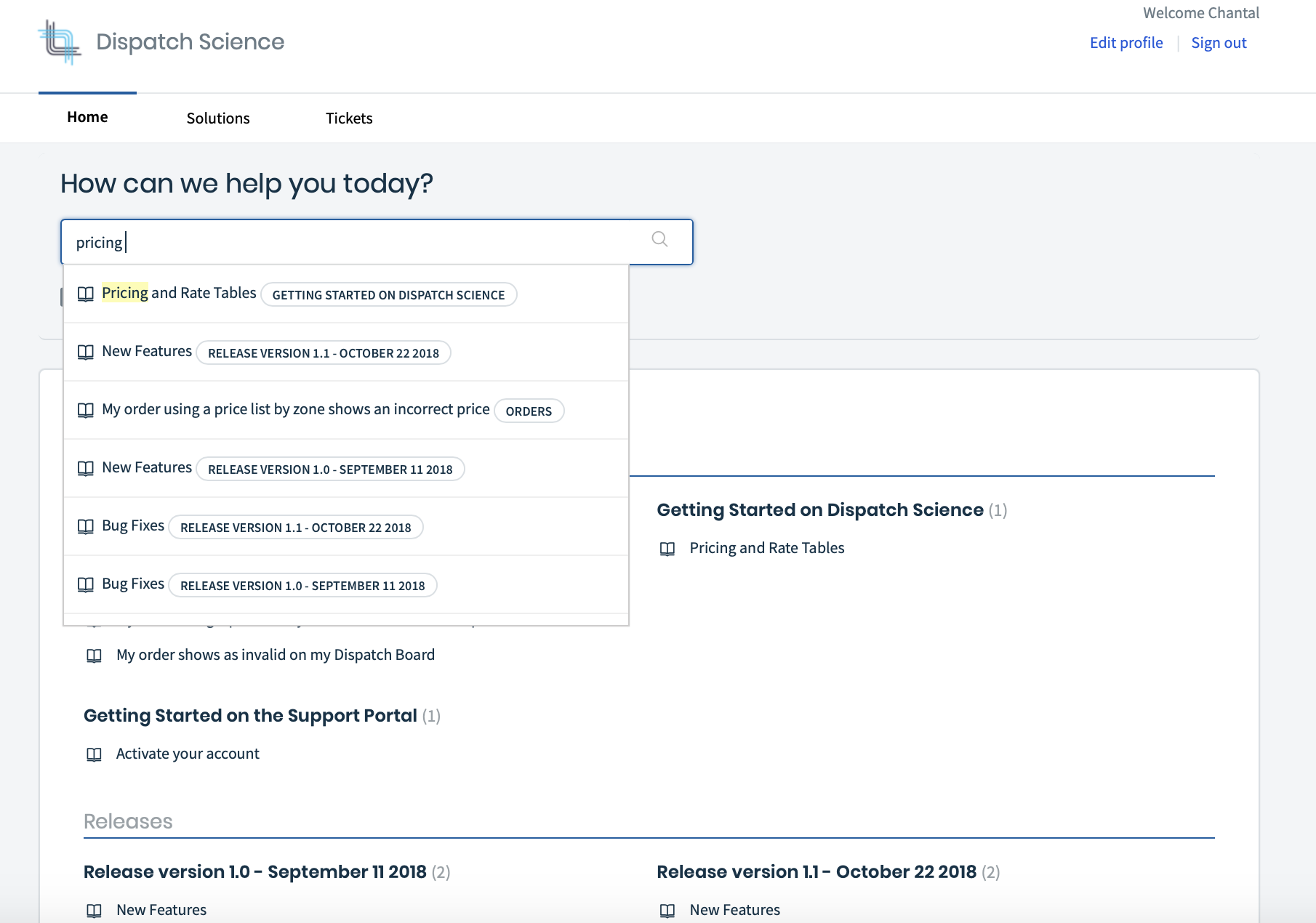Click the ORDERS tag in suggestions
Viewport: 1316px width, 923px height.
[x=529, y=411]
